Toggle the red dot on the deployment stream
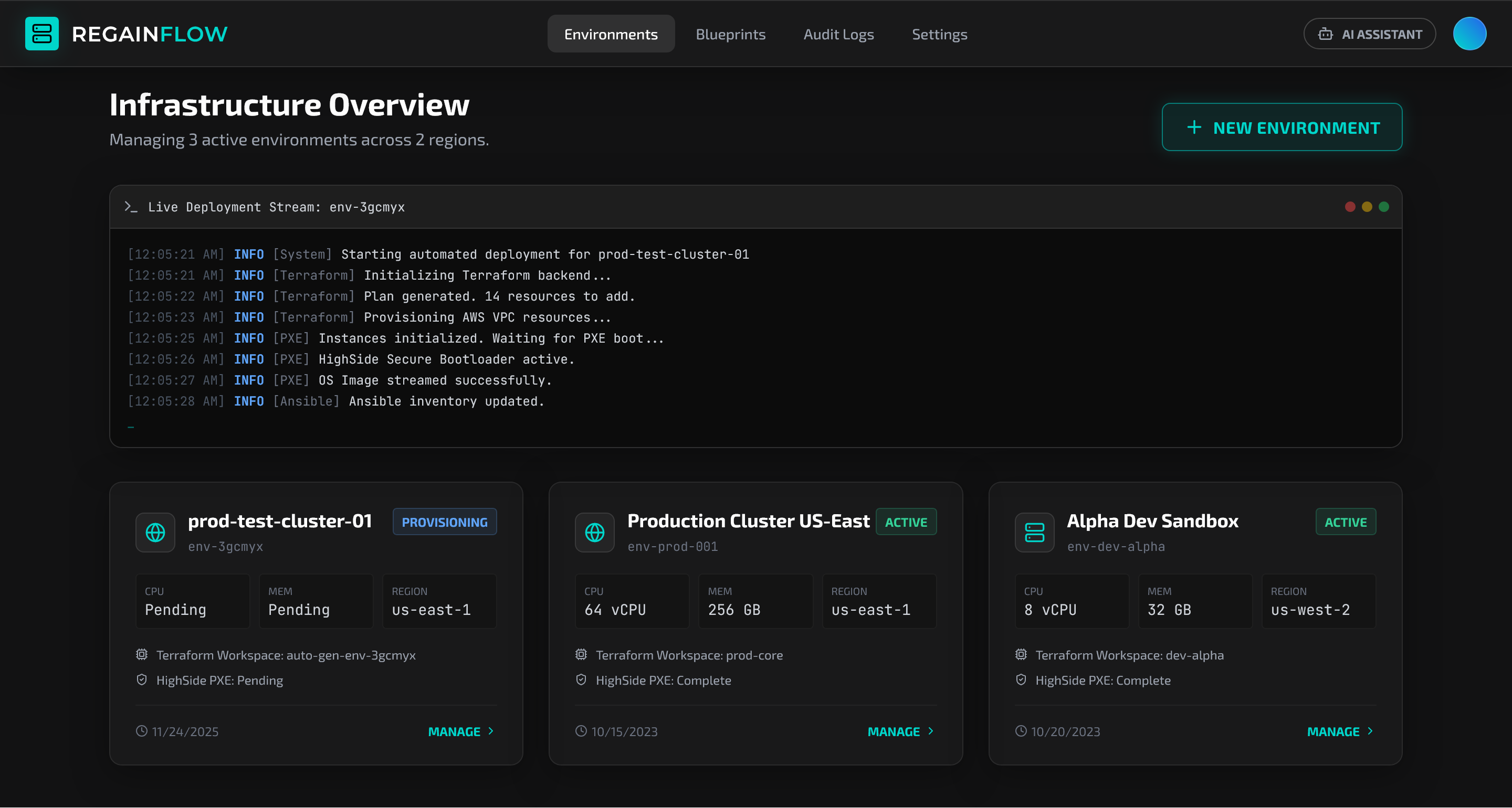Viewport: 1512px width, 808px height. click(1351, 207)
